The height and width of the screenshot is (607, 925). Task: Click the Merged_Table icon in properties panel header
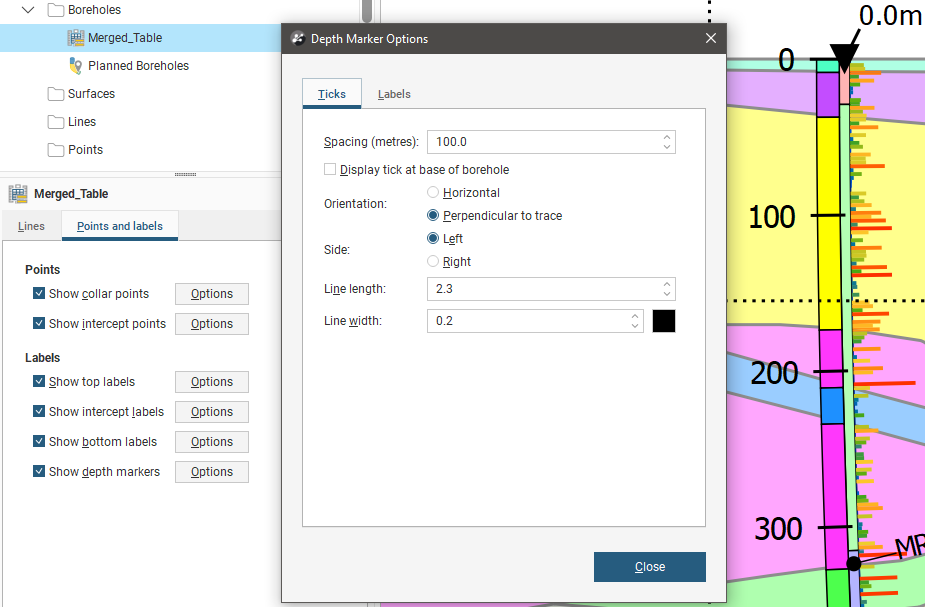(x=18, y=193)
